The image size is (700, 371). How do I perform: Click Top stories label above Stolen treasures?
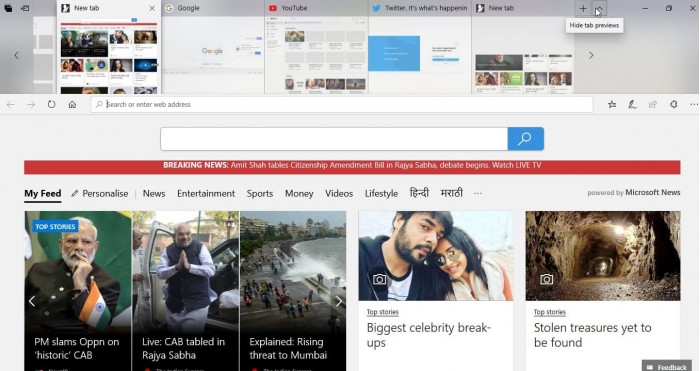(550, 312)
